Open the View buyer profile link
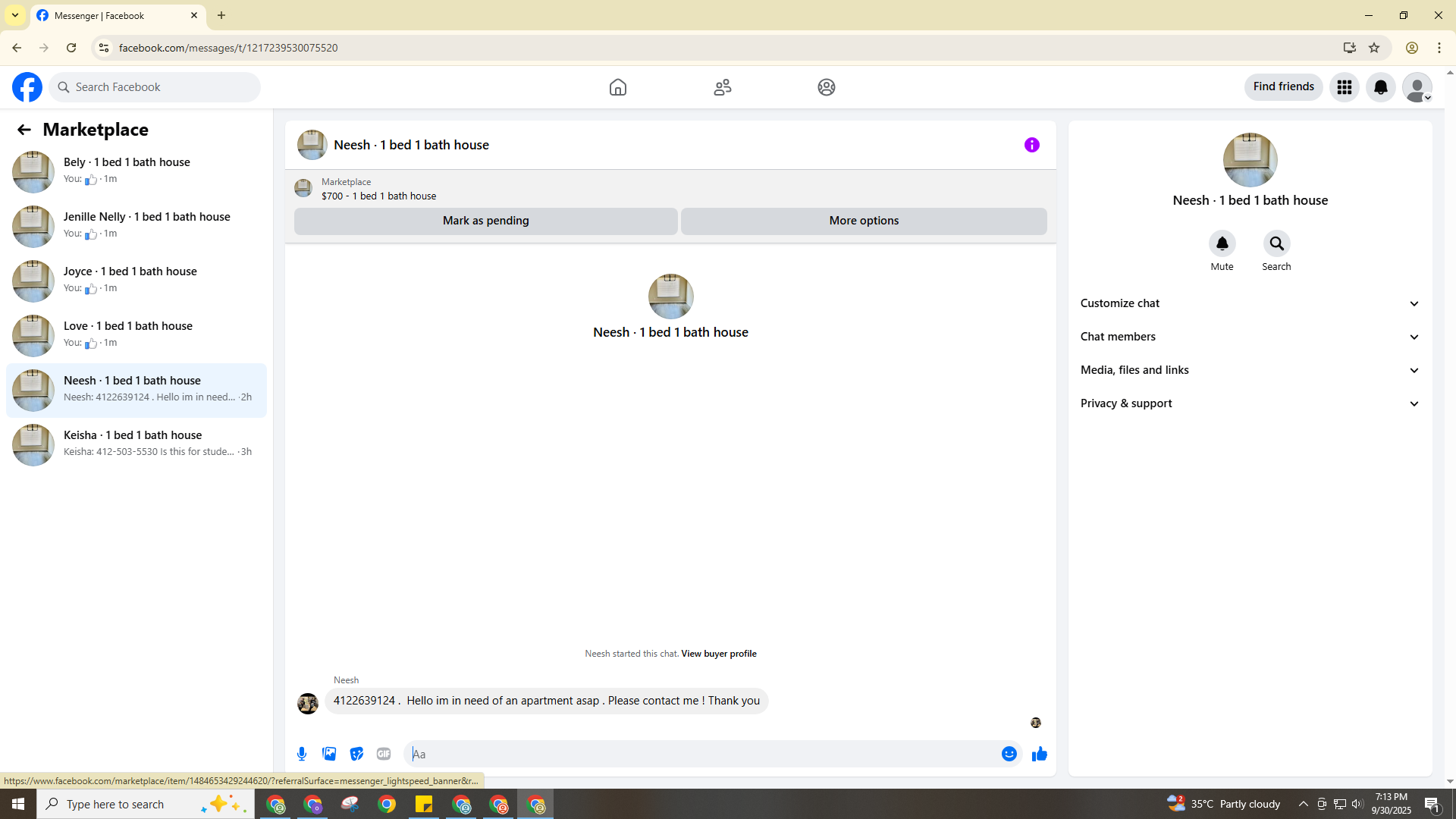This screenshot has height=819, width=1456. pos(718,654)
